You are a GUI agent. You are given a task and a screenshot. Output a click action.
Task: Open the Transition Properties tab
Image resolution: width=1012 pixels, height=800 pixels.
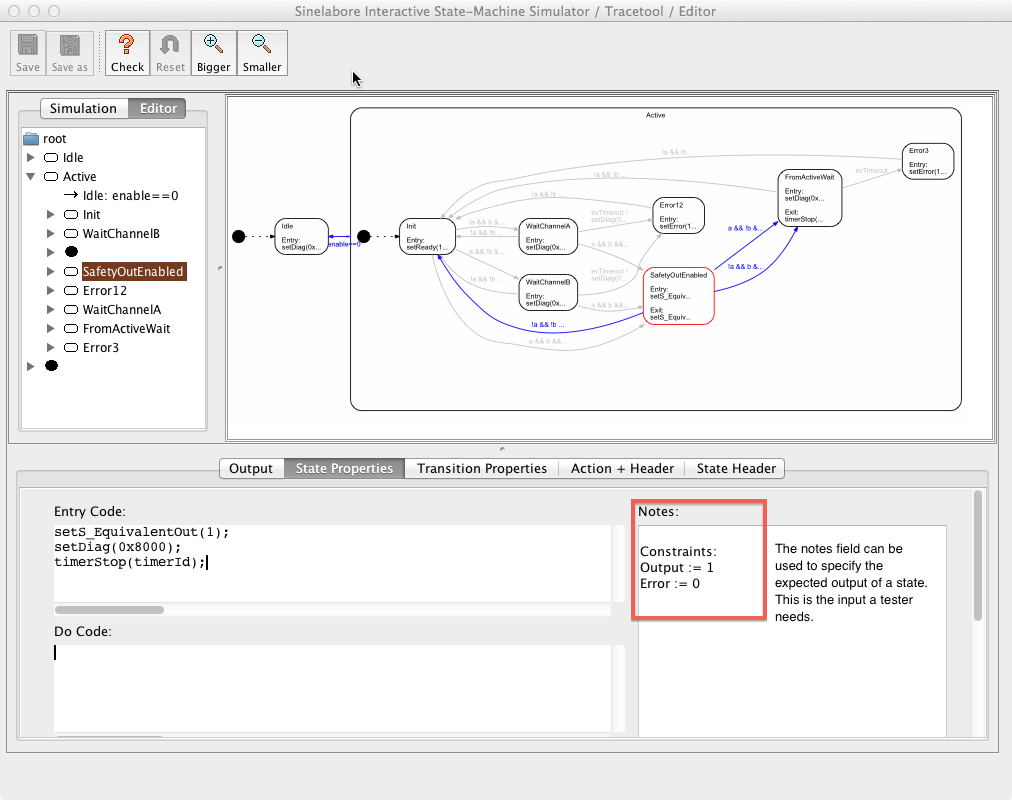tap(481, 468)
